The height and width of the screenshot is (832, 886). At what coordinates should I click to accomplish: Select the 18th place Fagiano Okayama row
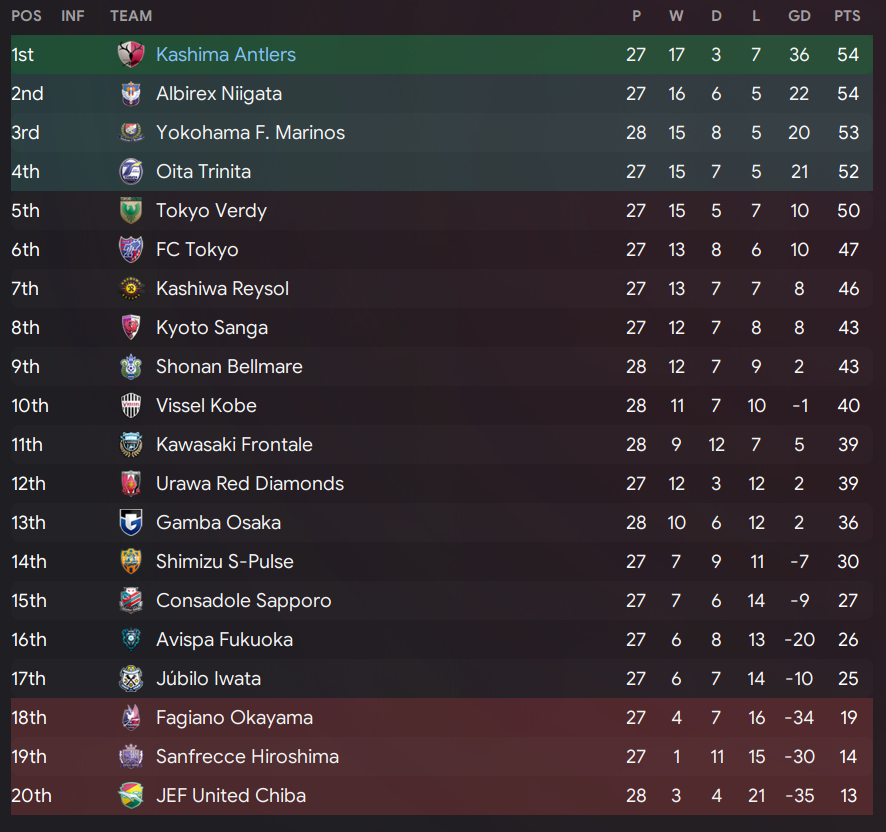click(442, 717)
